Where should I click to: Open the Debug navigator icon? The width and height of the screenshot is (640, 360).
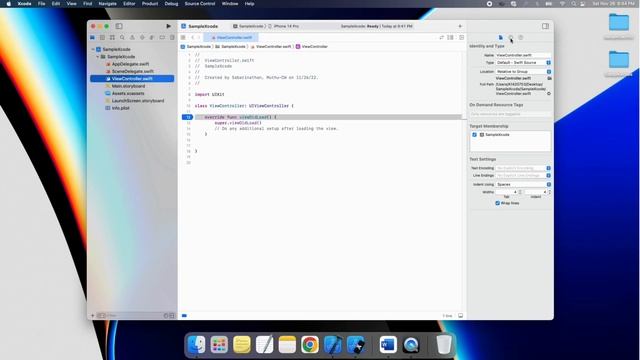click(x=152, y=38)
